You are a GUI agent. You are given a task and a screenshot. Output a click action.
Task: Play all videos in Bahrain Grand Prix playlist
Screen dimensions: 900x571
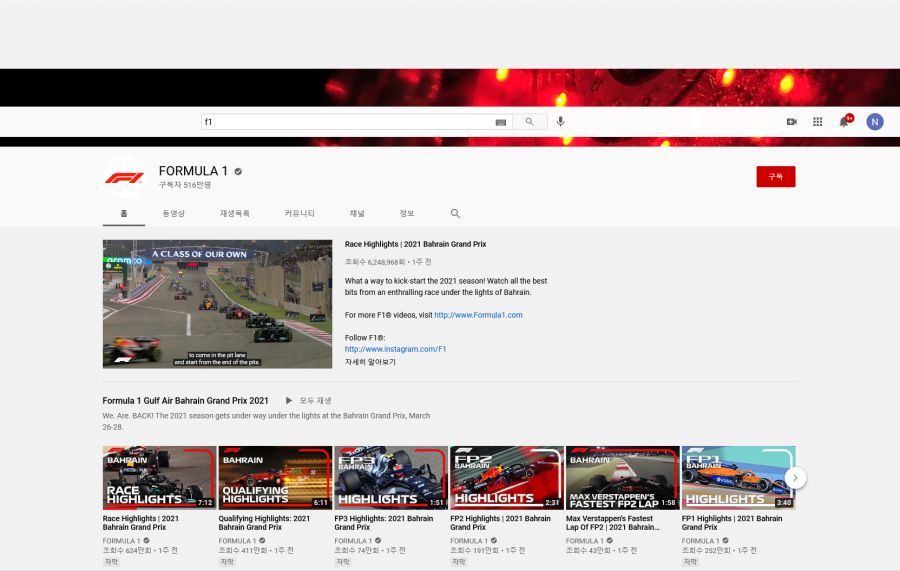coord(309,401)
